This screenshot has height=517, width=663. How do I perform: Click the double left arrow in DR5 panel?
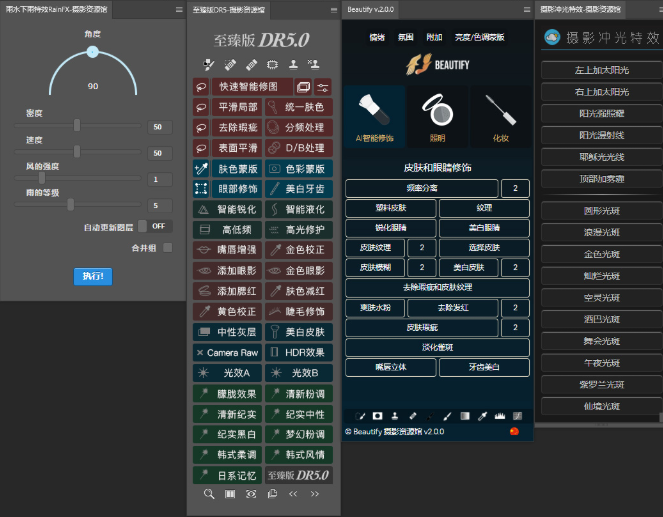tap(293, 494)
